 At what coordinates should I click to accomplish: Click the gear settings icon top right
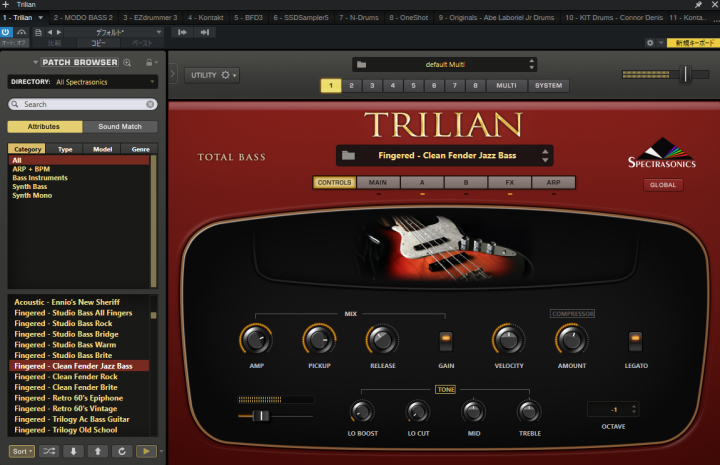click(x=650, y=43)
